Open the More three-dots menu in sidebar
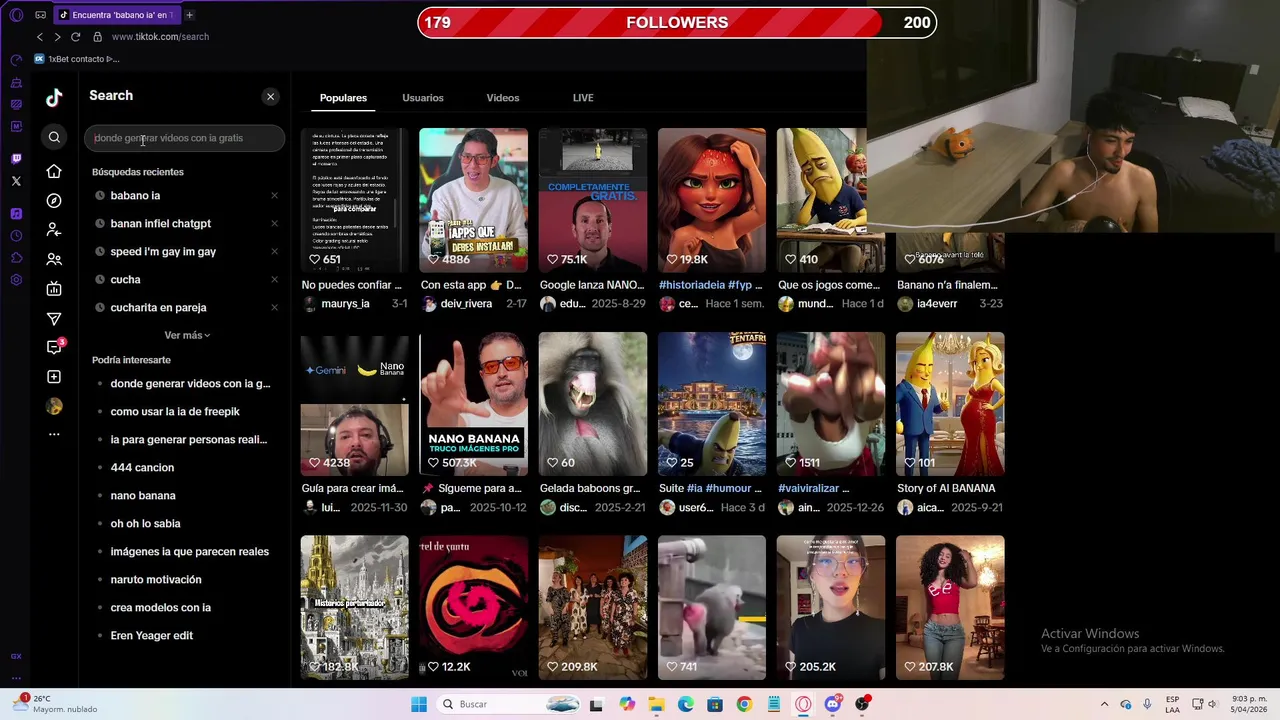This screenshot has width=1280, height=720. coord(54,434)
